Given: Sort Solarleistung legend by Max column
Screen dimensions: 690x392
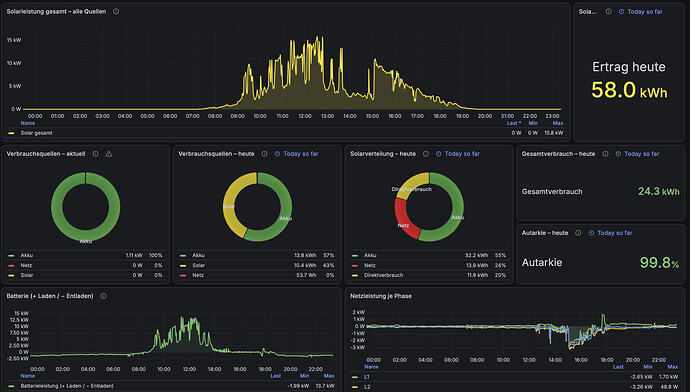Looking at the screenshot, I should pos(558,123).
